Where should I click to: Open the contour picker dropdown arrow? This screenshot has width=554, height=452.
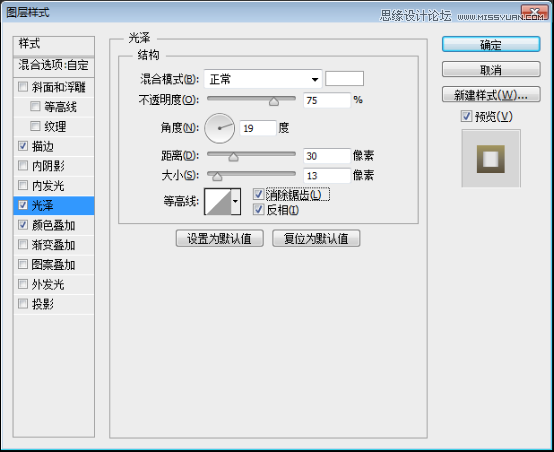[236, 201]
